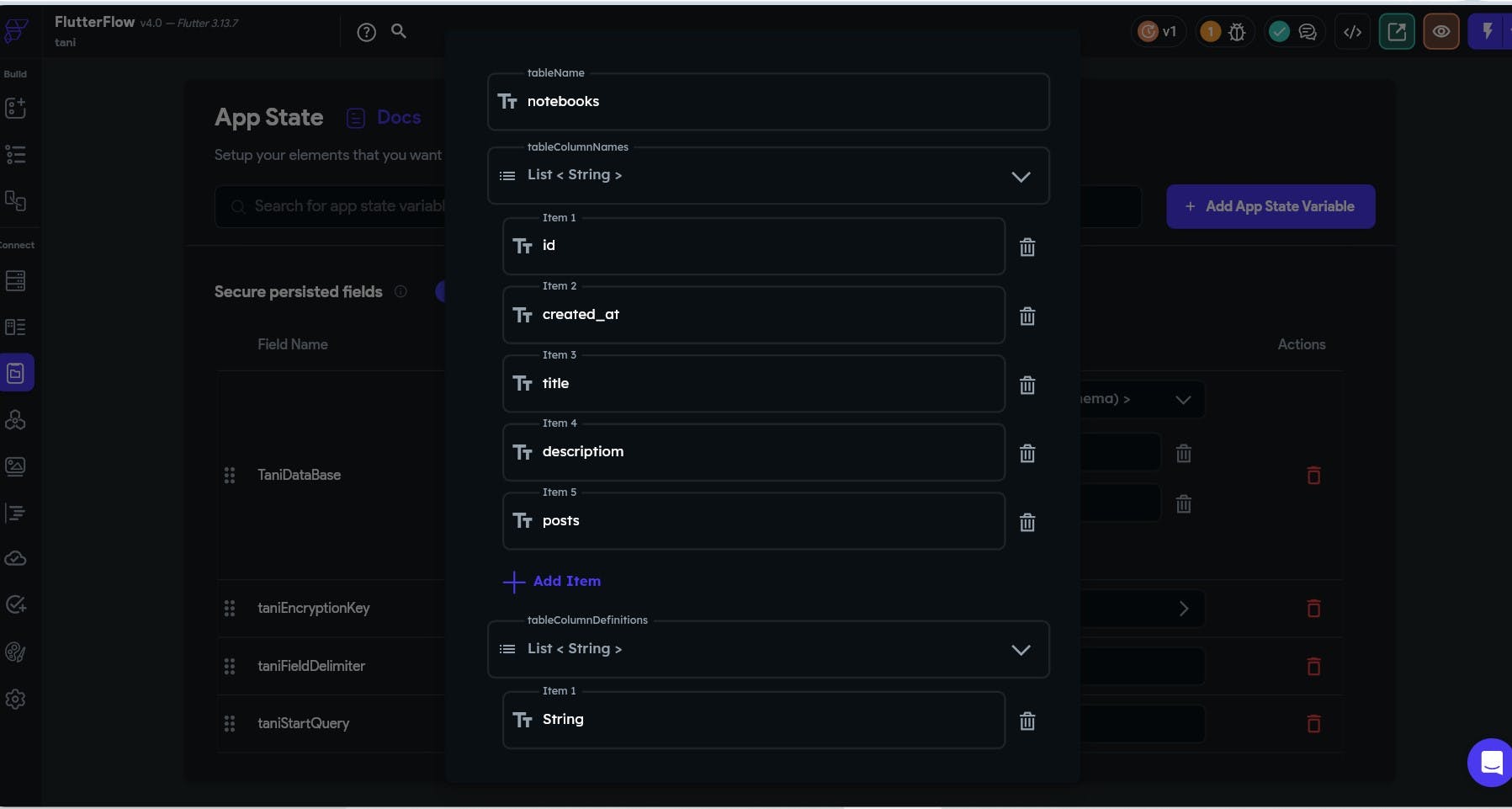Click the v1 version history button

point(1159,32)
